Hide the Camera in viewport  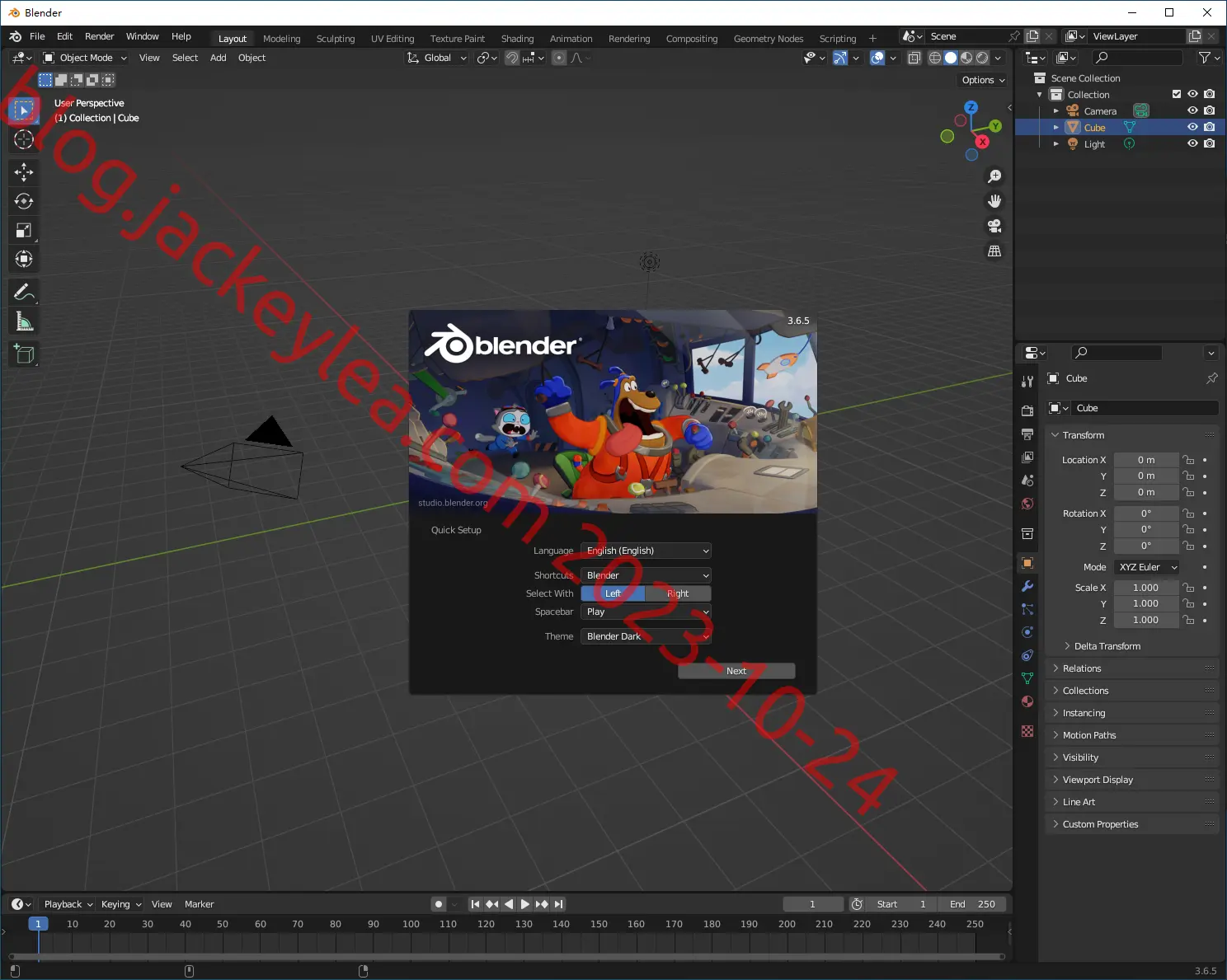pyautogui.click(x=1192, y=110)
